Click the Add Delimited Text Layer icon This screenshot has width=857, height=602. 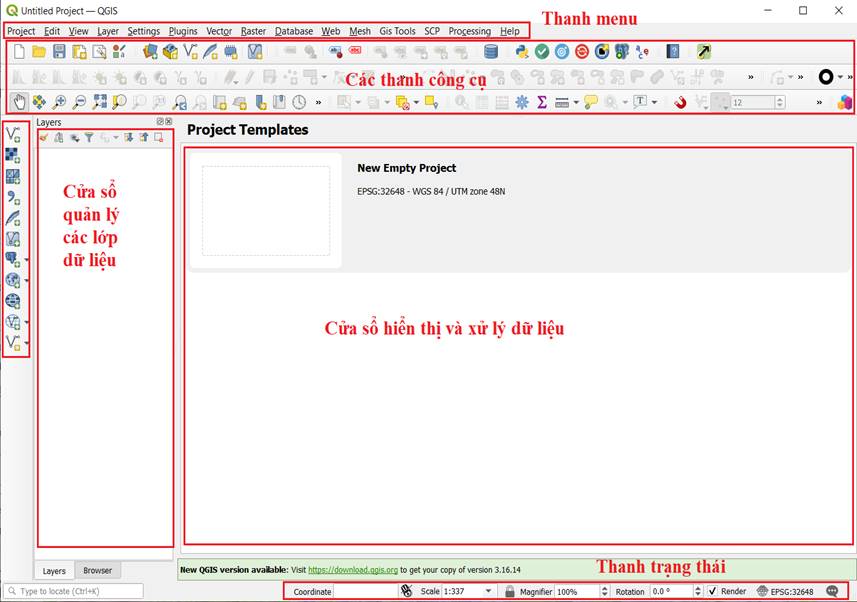13,198
